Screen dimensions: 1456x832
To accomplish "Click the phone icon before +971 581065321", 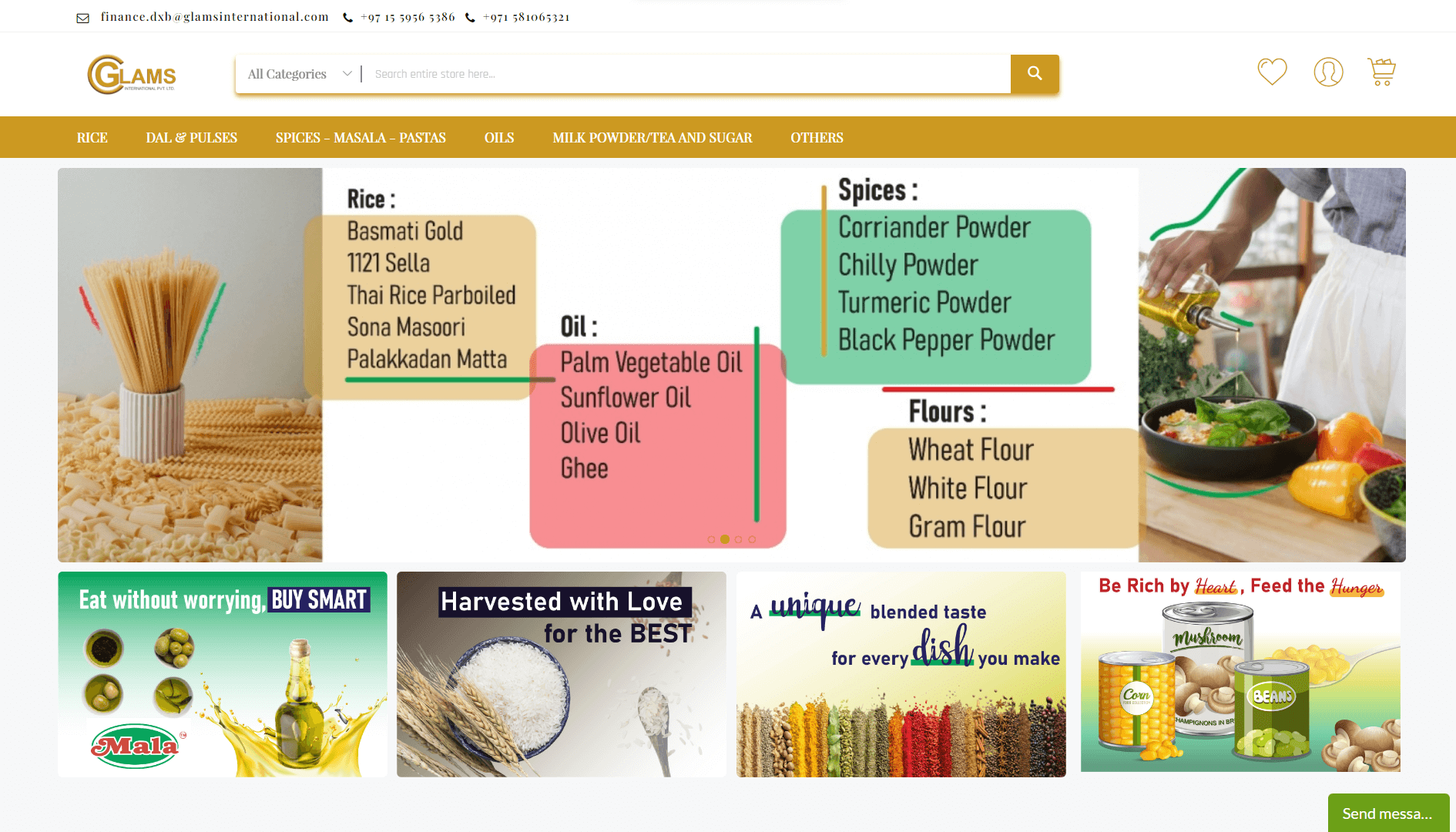I will 470,18.
